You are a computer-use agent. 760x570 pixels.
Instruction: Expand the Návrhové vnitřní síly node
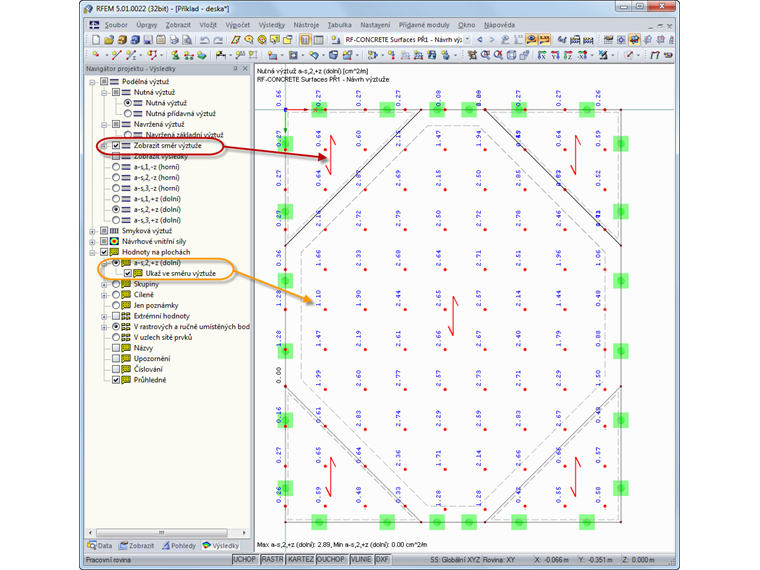click(x=92, y=242)
